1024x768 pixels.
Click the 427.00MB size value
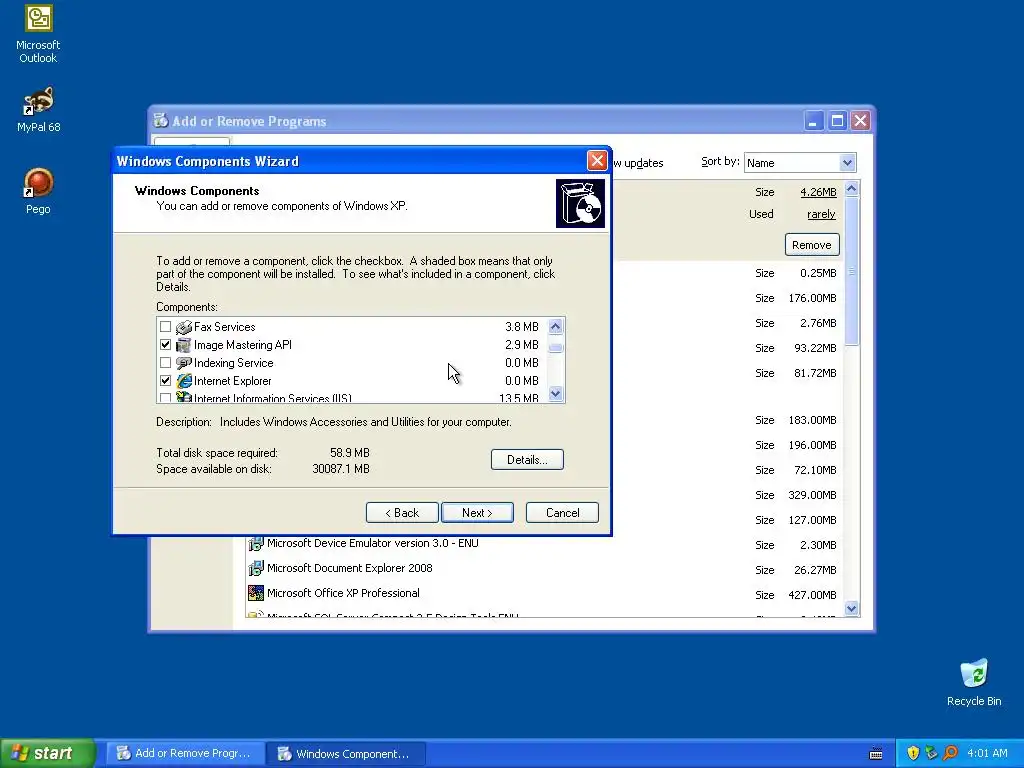click(x=812, y=595)
